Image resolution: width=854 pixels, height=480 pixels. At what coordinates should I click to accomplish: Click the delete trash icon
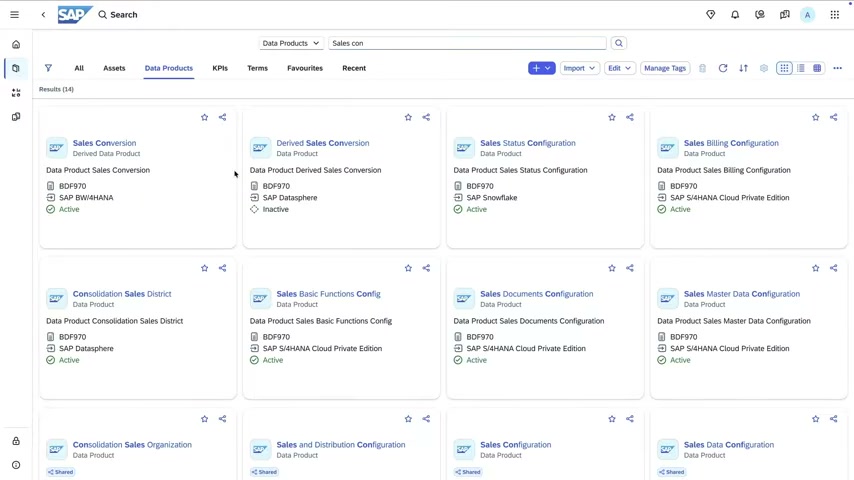coord(703,68)
